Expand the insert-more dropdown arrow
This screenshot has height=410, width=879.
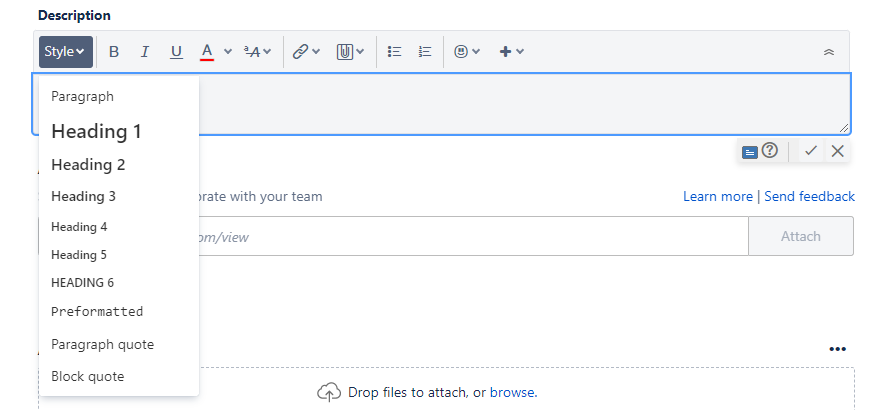520,52
